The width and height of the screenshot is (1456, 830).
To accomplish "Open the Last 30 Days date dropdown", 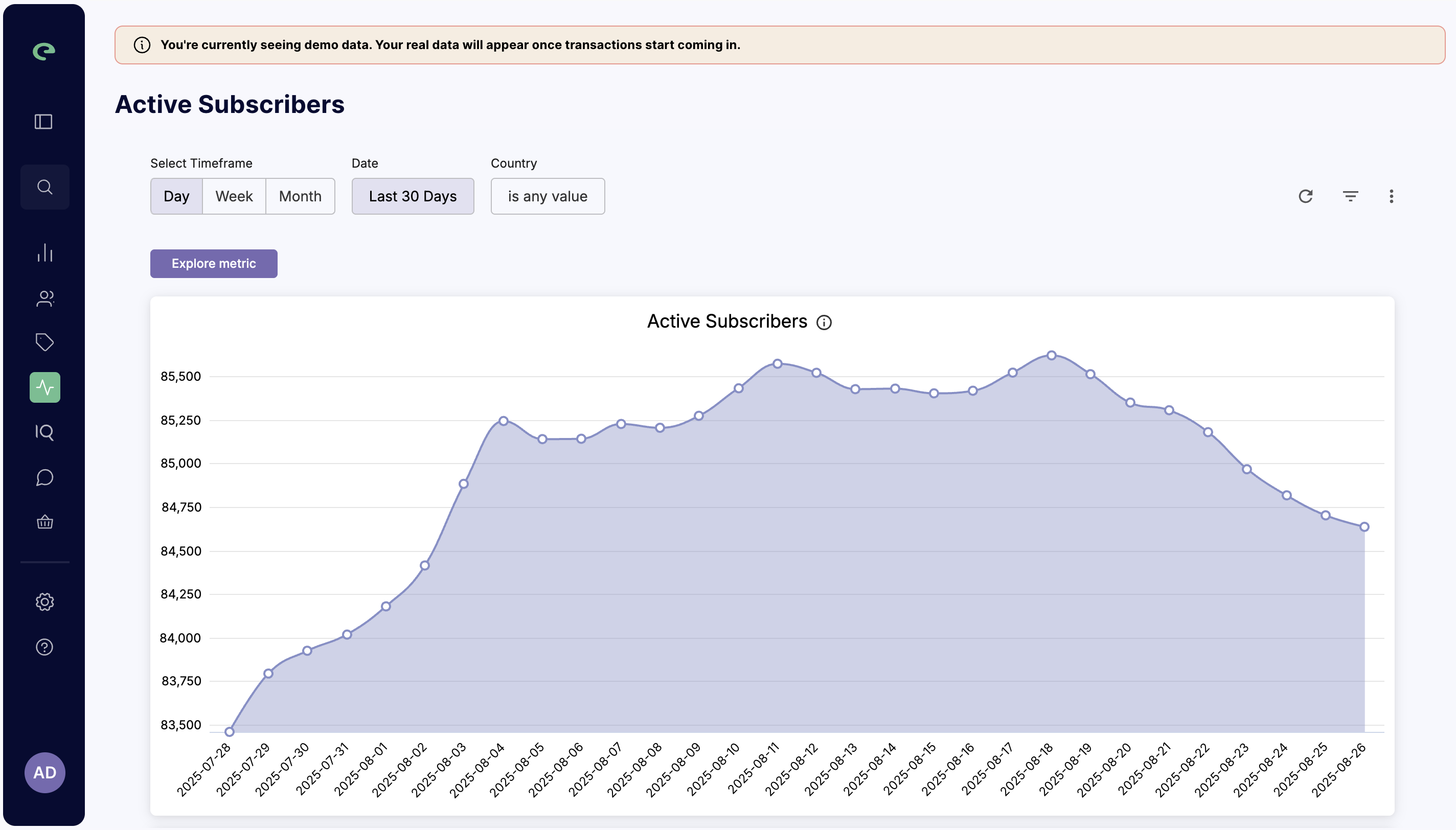I will 413,196.
